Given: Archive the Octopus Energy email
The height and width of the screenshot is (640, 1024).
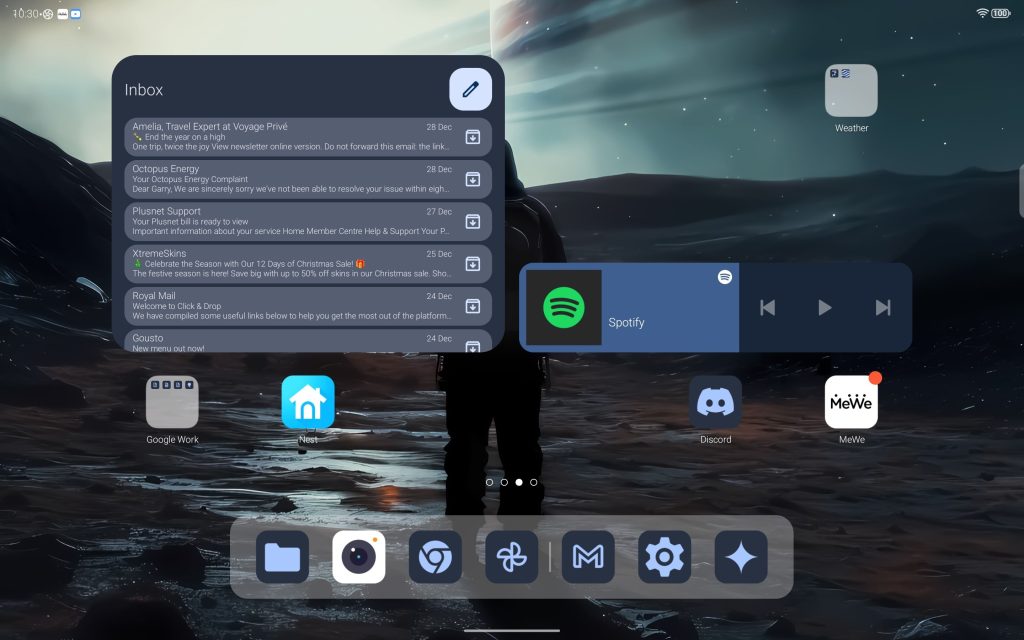Looking at the screenshot, I should (473, 179).
